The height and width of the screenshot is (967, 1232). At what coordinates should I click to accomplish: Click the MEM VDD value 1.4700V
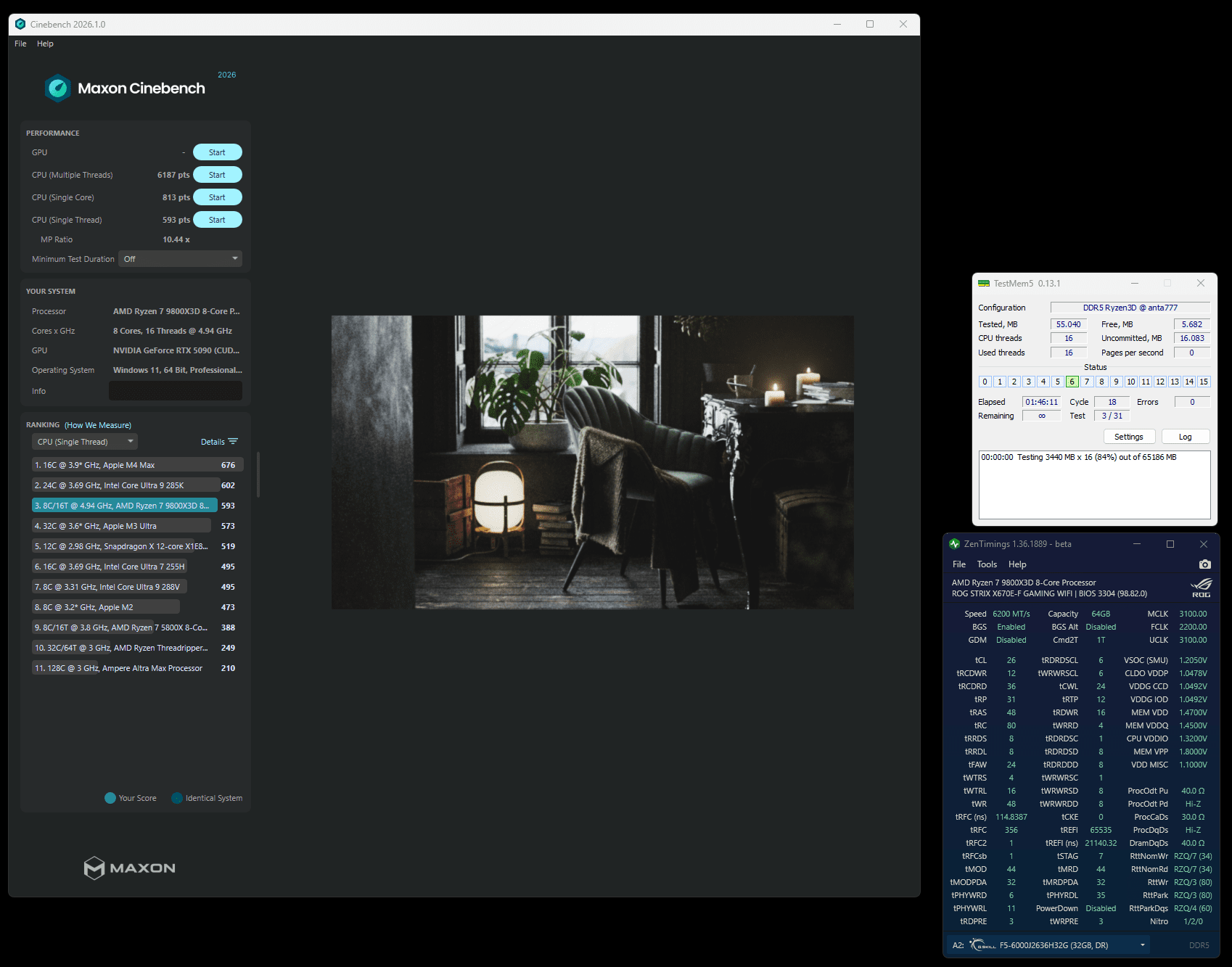tap(1193, 712)
